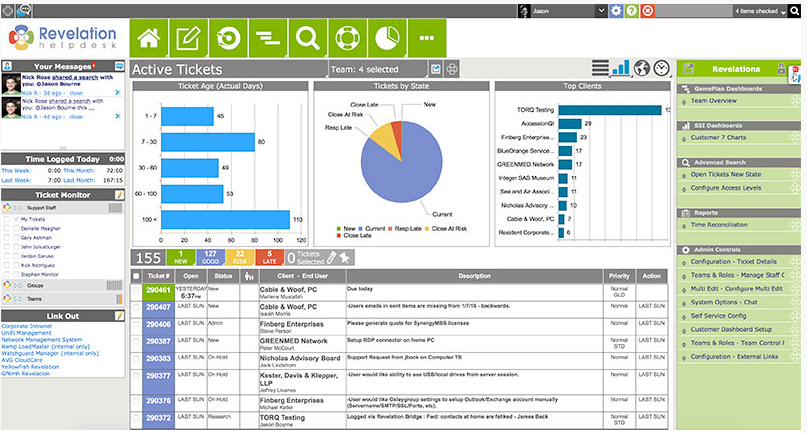
Task: Open Time Reconciliation report item
Action: pyautogui.click(x=719, y=225)
